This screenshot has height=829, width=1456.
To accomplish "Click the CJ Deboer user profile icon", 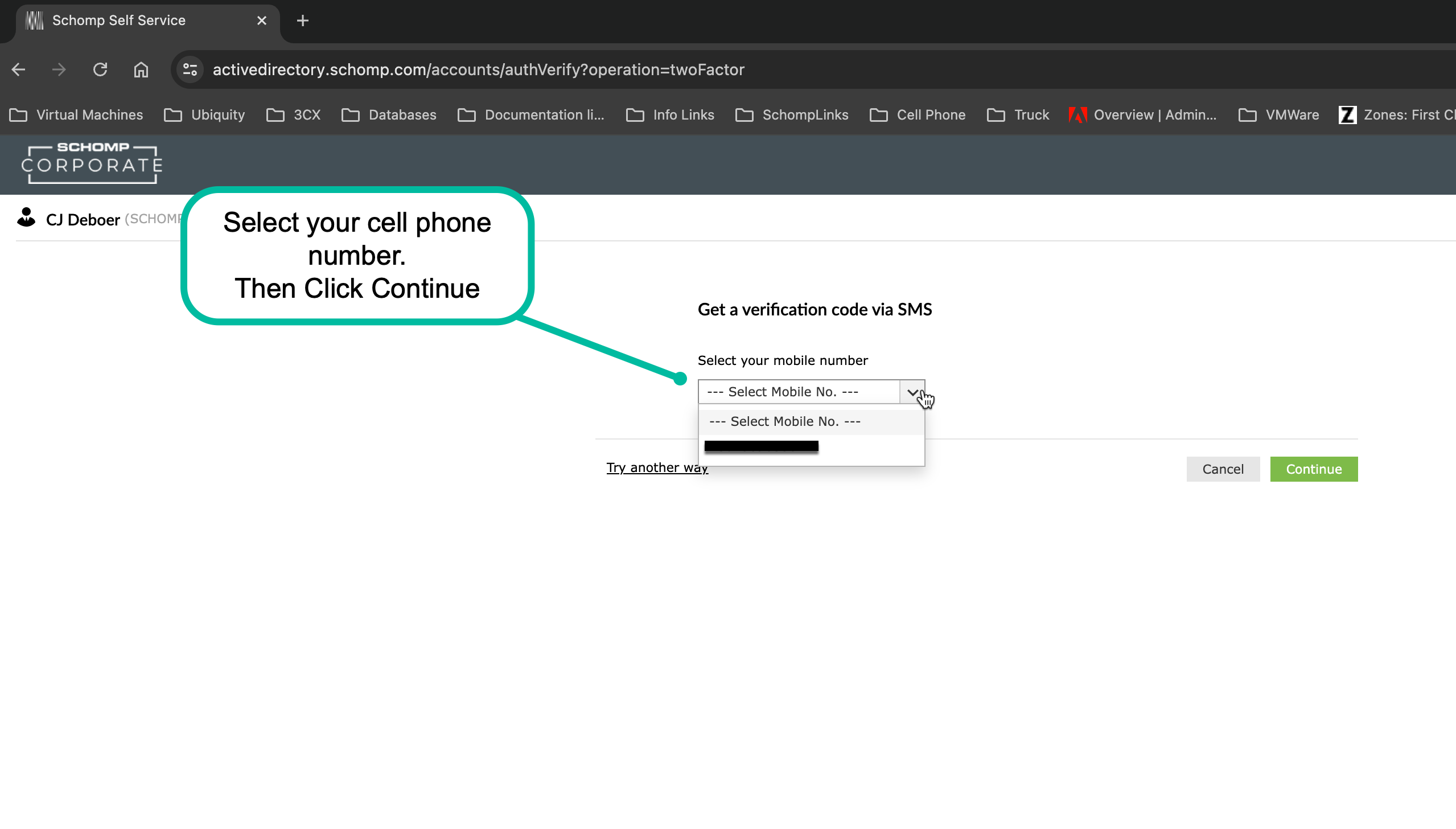I will click(x=26, y=218).
